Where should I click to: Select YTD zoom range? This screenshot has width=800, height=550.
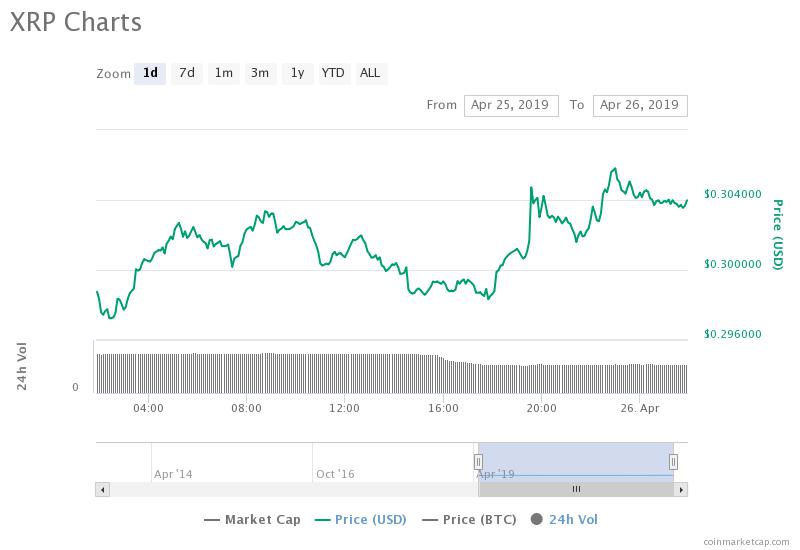(333, 73)
